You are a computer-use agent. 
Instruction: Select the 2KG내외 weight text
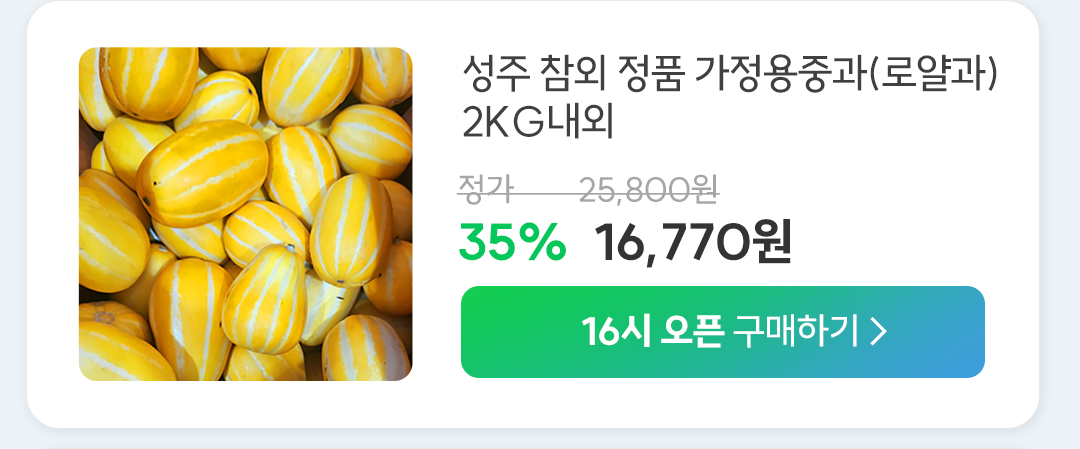pyautogui.click(x=537, y=123)
